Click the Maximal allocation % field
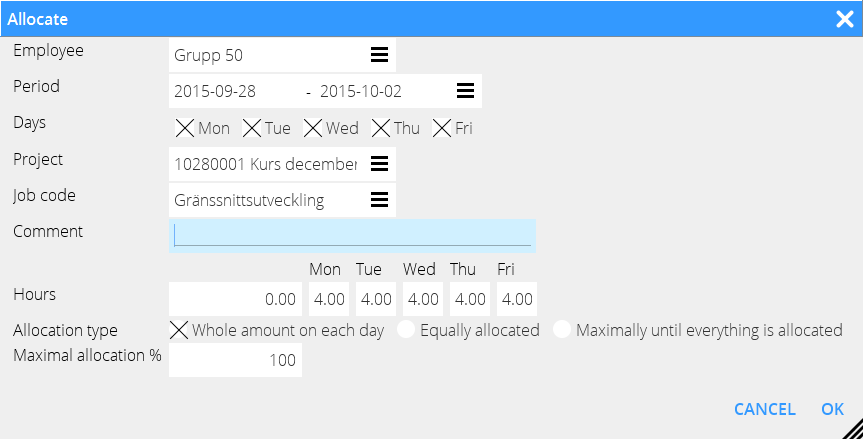 tap(236, 360)
